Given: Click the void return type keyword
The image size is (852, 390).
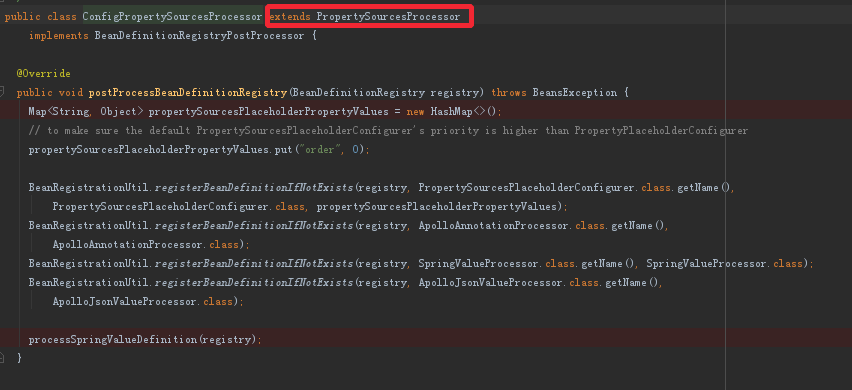Looking at the screenshot, I should click(70, 92).
